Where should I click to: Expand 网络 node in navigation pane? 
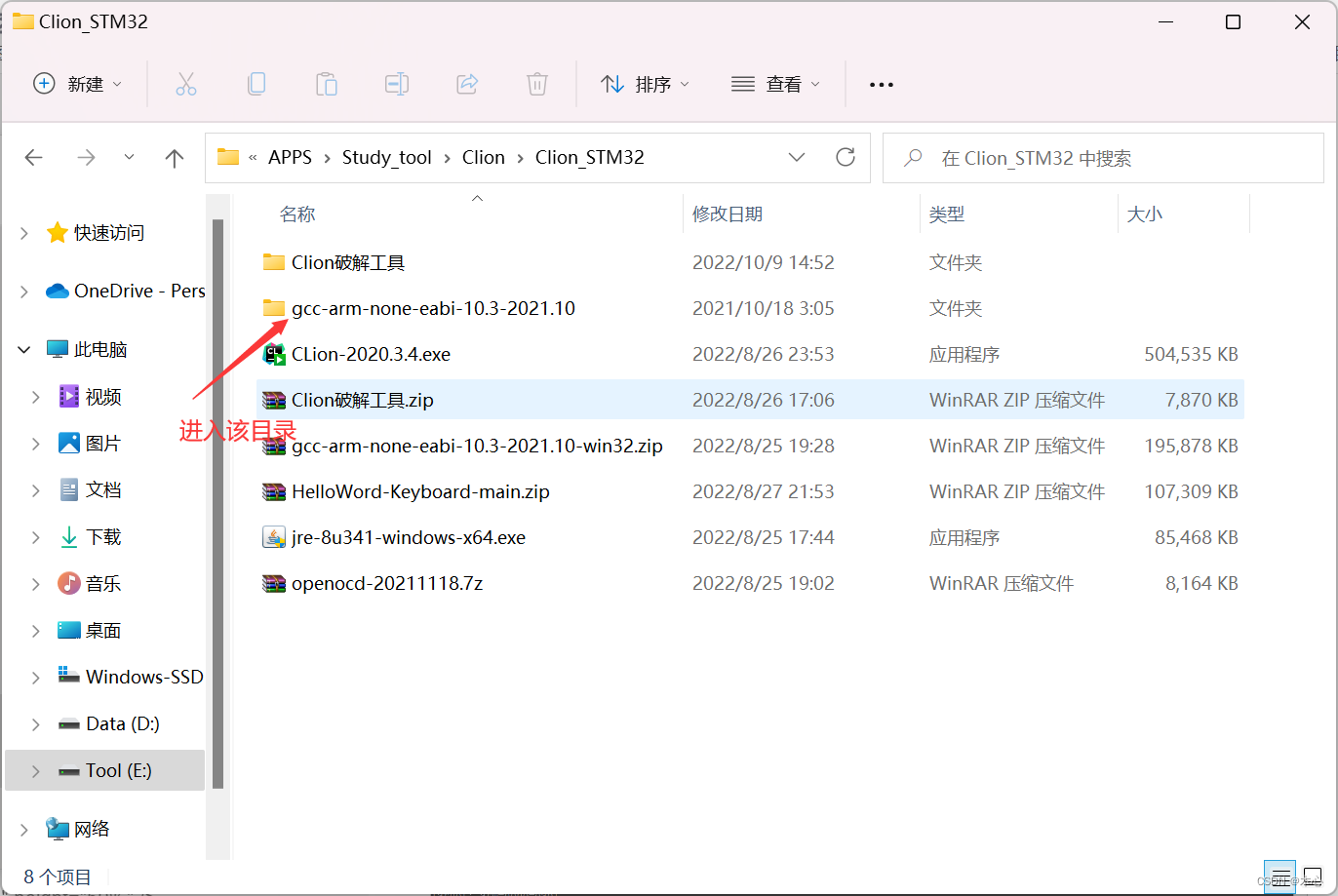pos(24,830)
